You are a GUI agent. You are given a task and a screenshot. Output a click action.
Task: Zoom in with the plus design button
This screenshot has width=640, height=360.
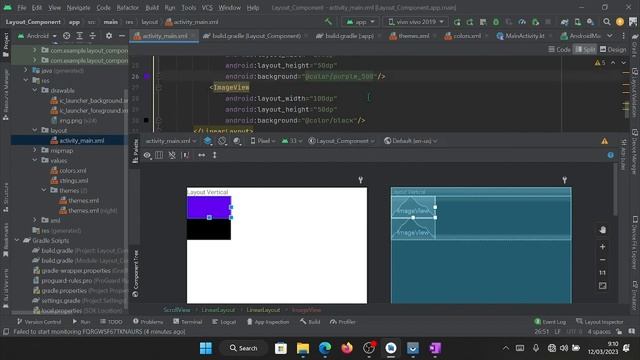pos(602,247)
